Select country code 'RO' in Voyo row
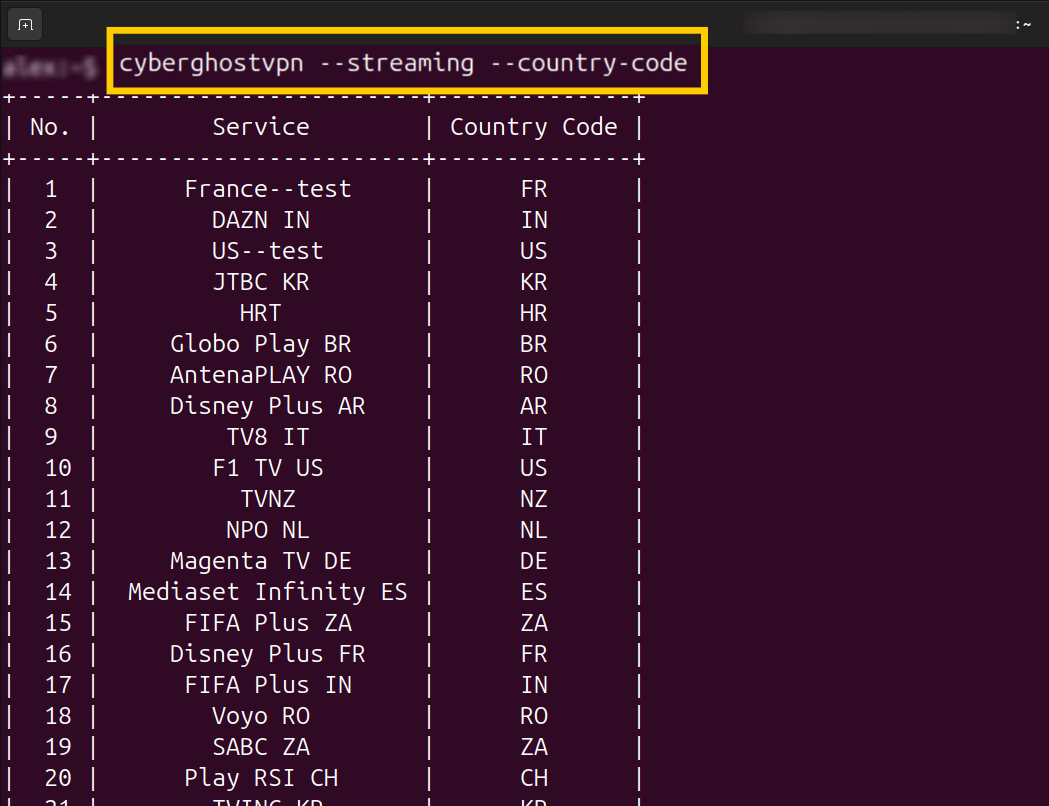The width and height of the screenshot is (1049, 806). [x=534, y=716]
